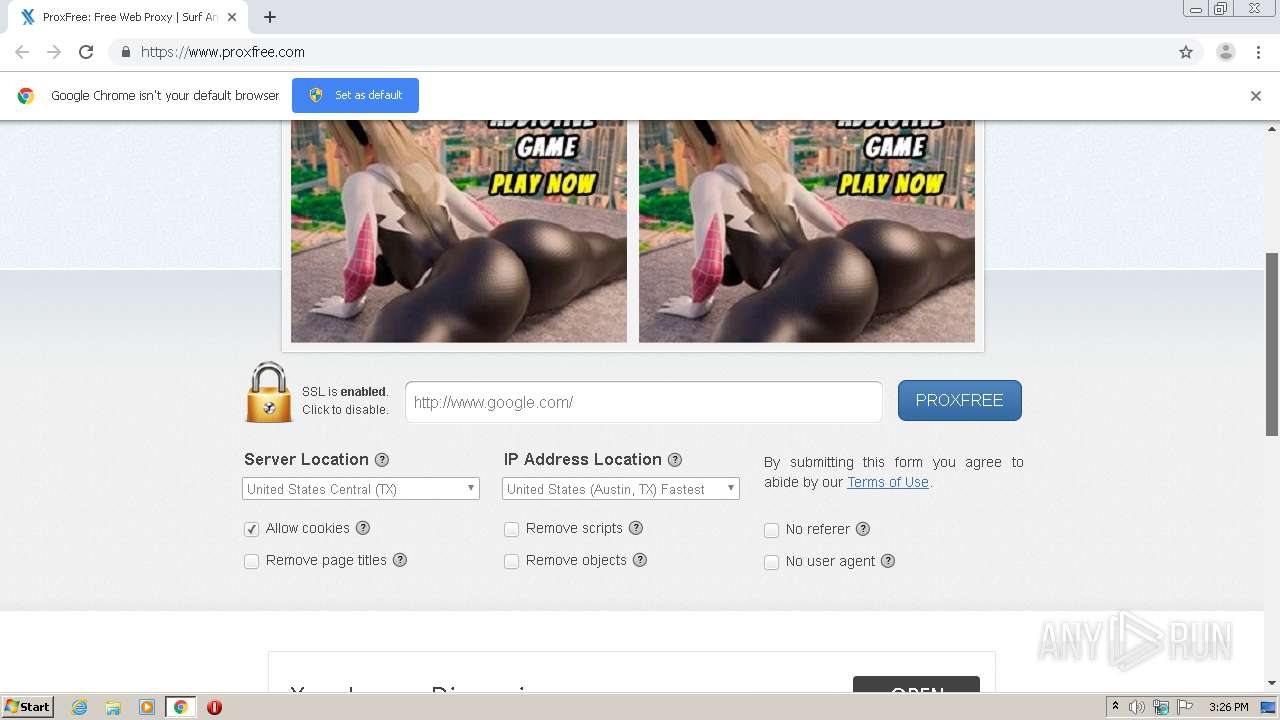
Task: Click the SSL padlock to disable SSL
Action: 268,393
